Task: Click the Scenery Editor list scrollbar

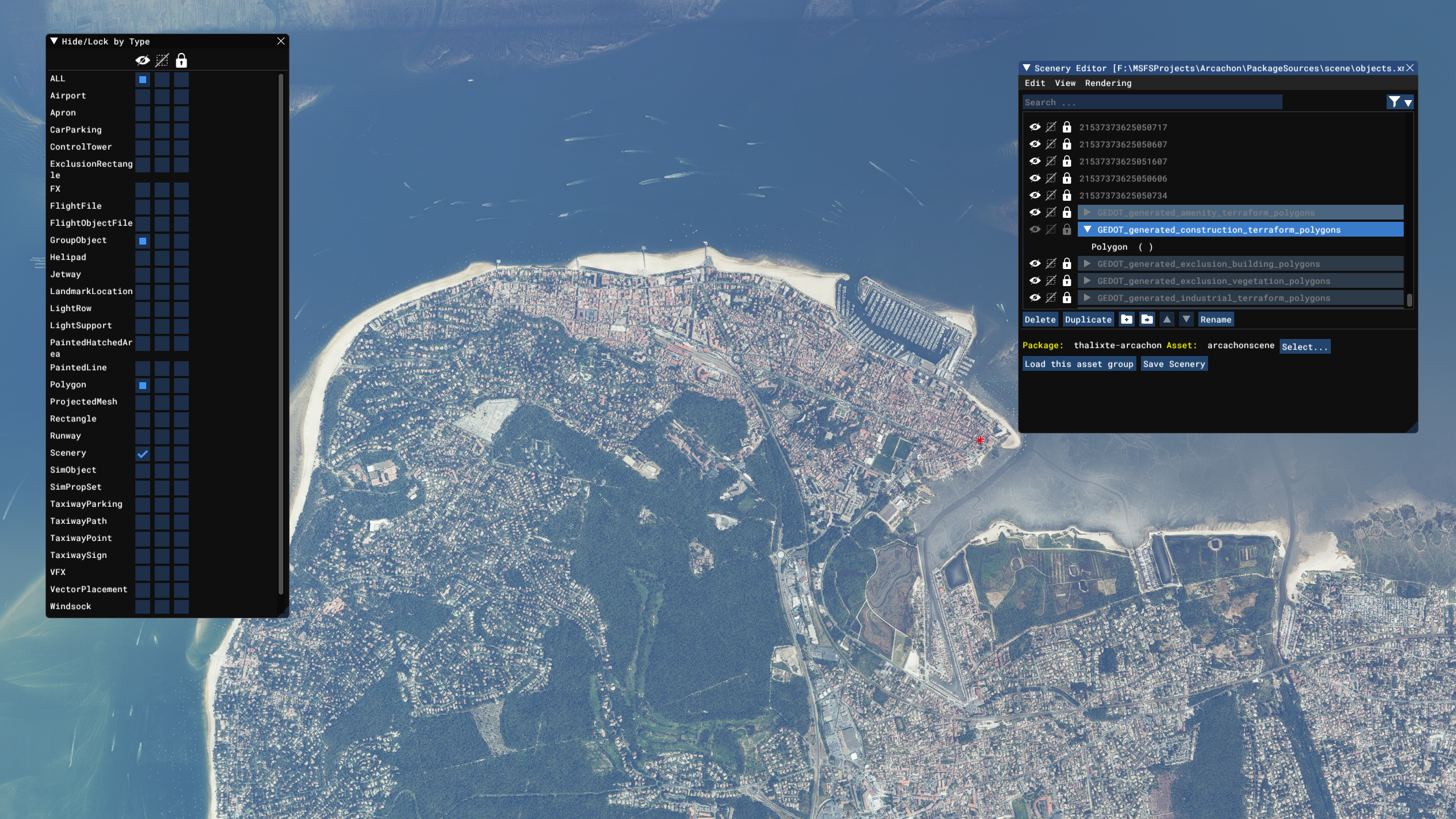Action: [x=1409, y=300]
